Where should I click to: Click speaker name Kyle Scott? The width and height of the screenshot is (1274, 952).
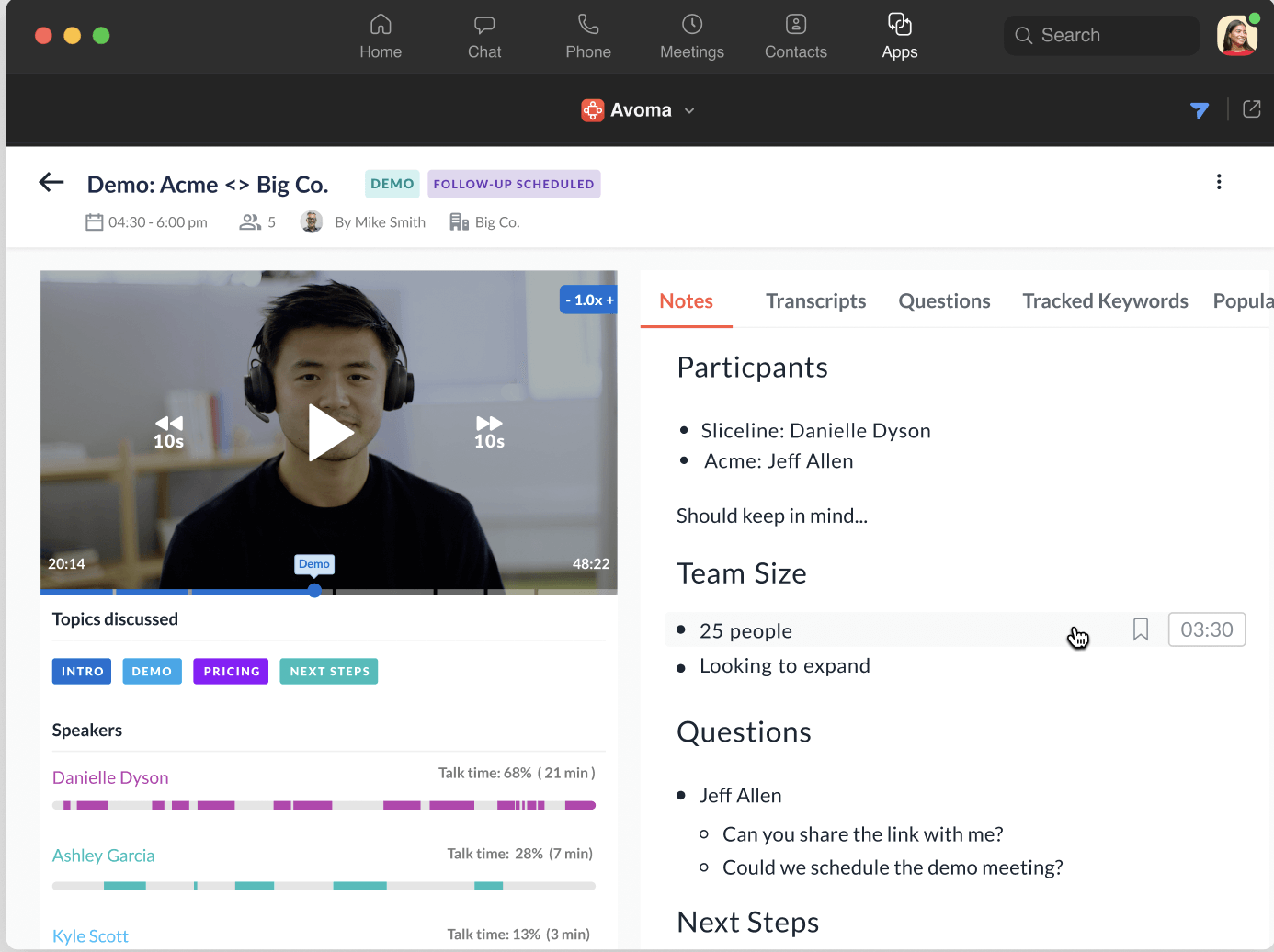[90, 935]
